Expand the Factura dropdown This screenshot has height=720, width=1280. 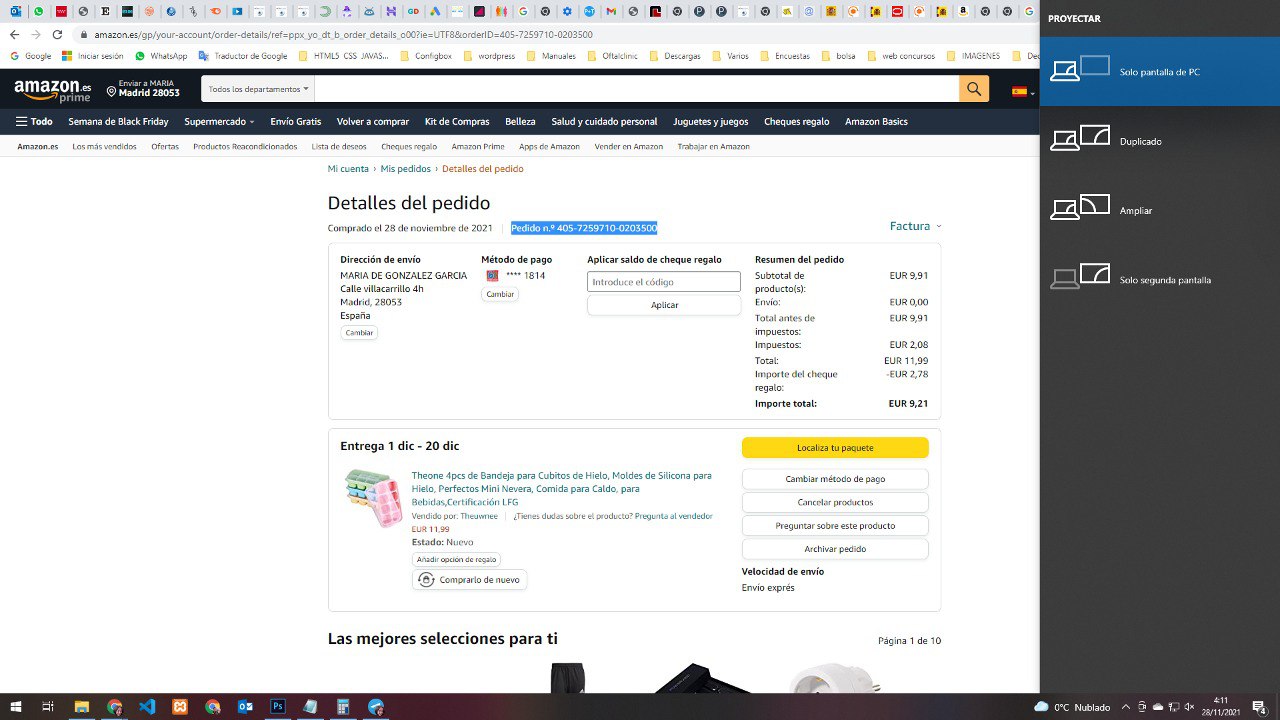click(x=915, y=227)
